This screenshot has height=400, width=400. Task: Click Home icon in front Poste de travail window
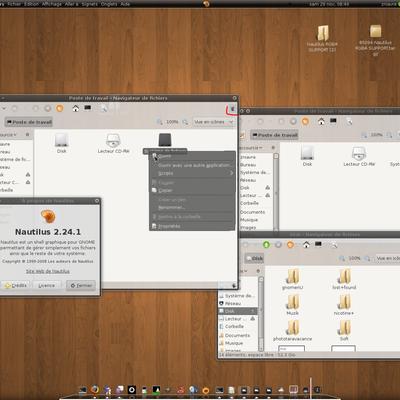click(76, 108)
